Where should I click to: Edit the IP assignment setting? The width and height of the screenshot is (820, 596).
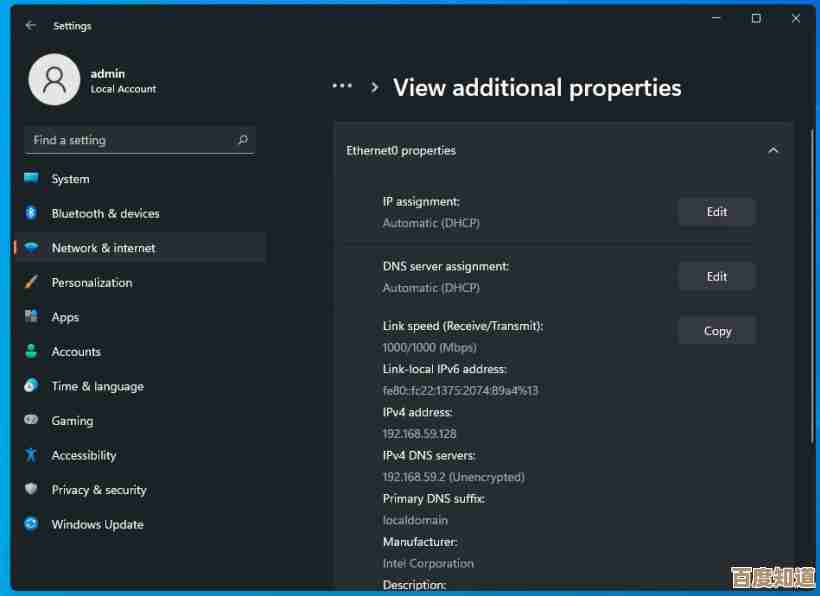point(716,212)
